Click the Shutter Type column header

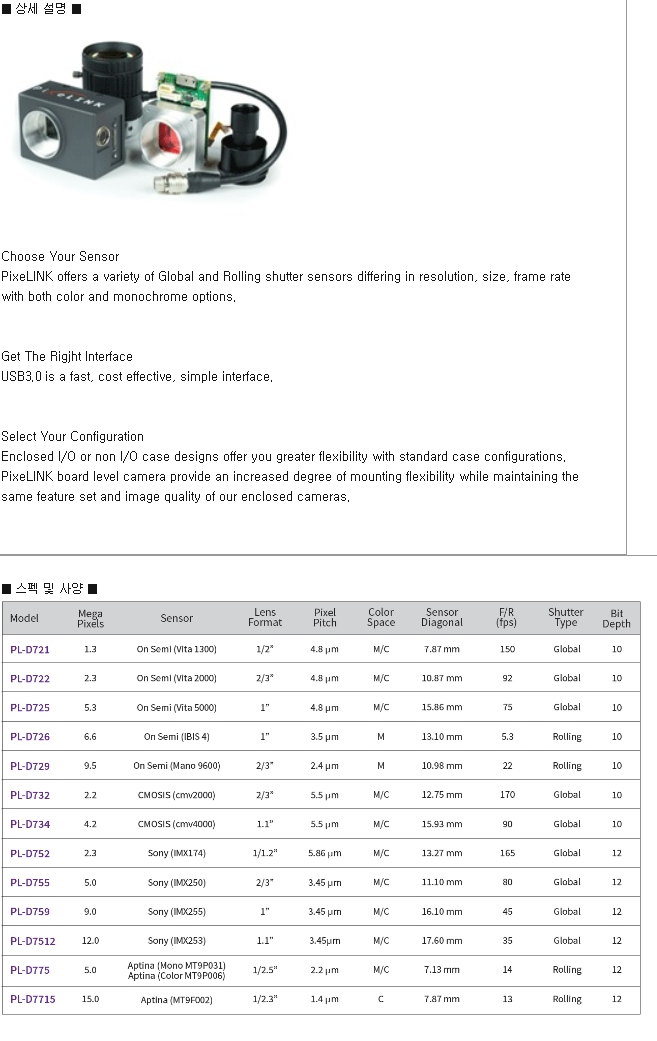click(565, 618)
